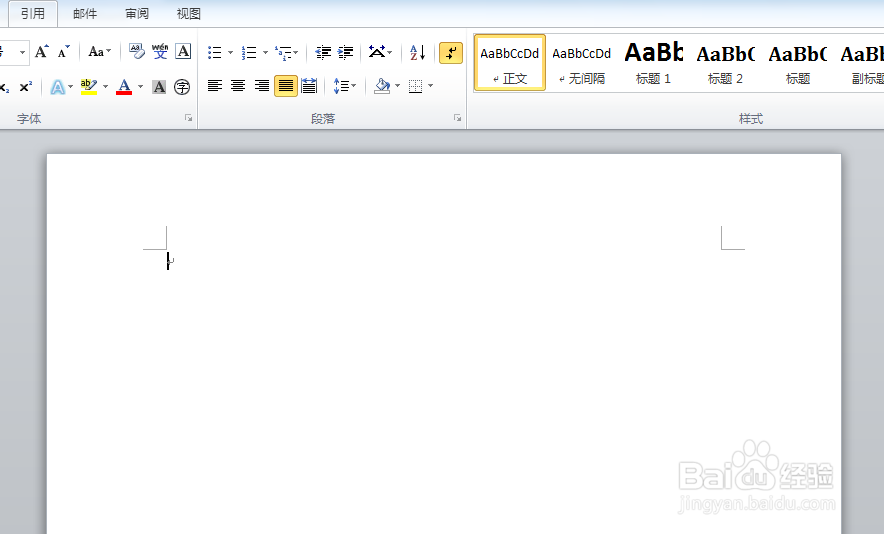Grow font size with the enlarge A icon
This screenshot has width=884, height=534.
click(x=42, y=52)
